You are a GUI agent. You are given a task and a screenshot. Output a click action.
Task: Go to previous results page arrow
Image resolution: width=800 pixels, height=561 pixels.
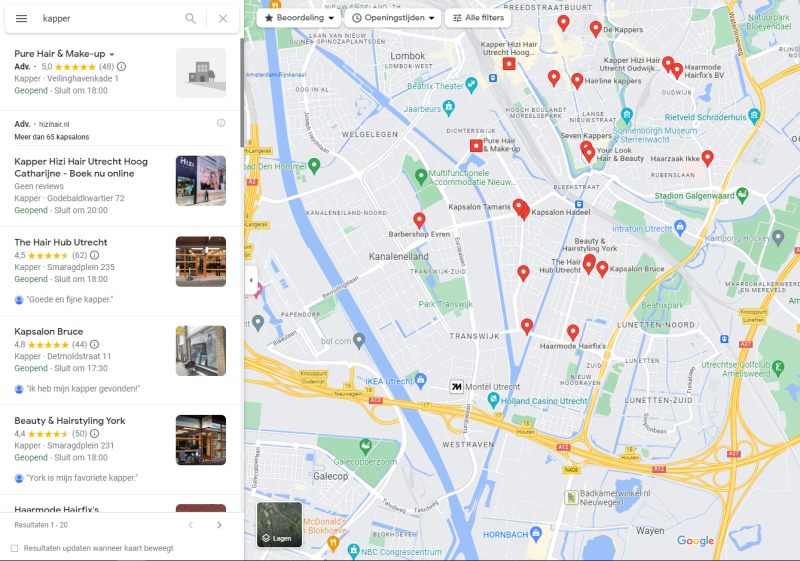(191, 525)
